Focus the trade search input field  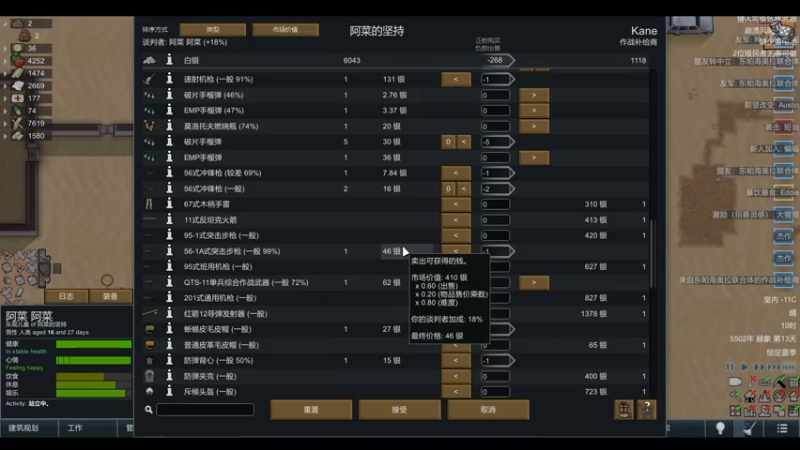(205, 409)
